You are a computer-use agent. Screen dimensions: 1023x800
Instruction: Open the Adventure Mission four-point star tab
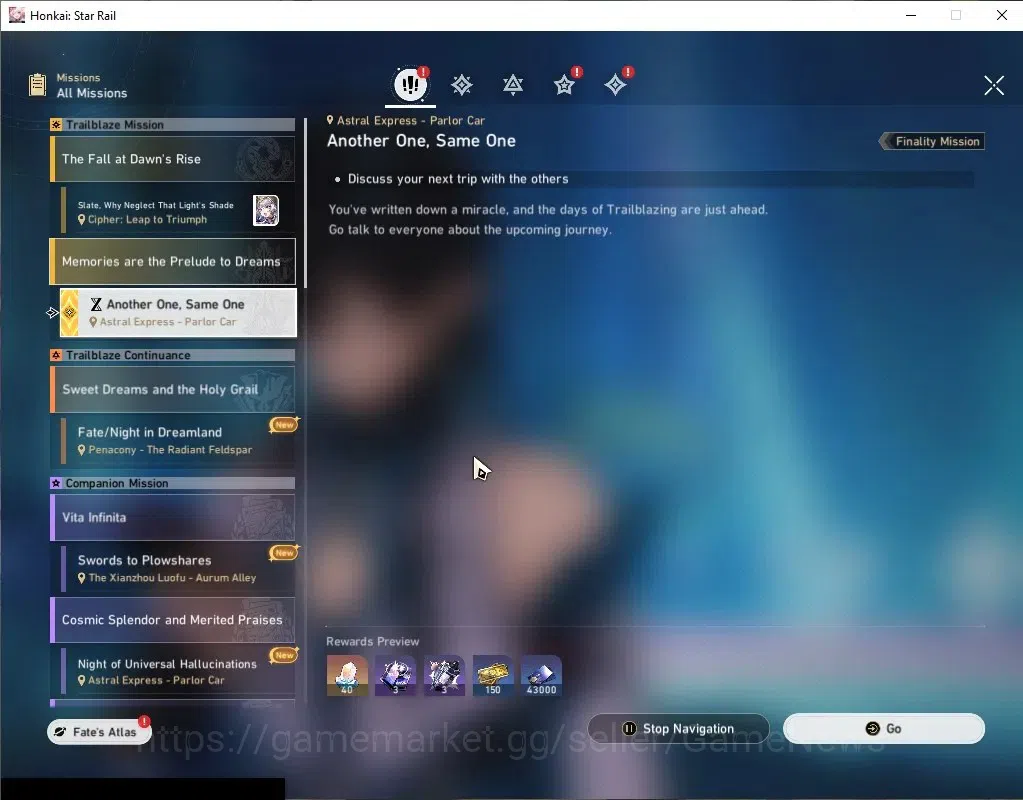coord(615,85)
